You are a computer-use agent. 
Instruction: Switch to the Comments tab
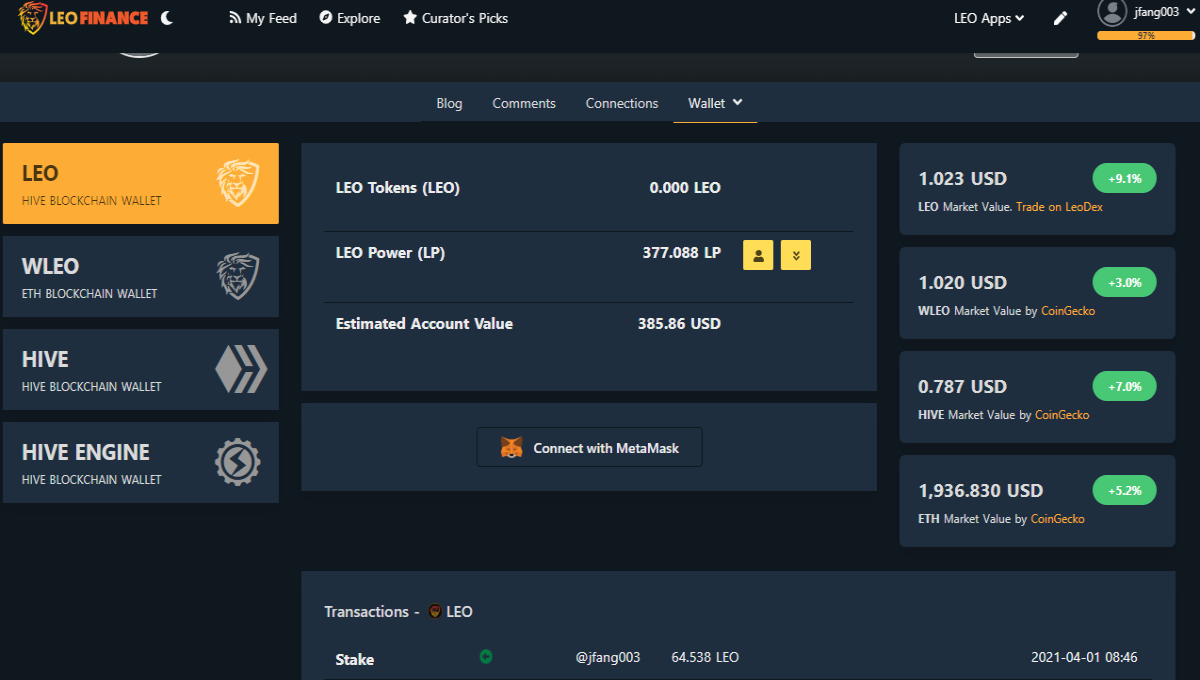[524, 103]
